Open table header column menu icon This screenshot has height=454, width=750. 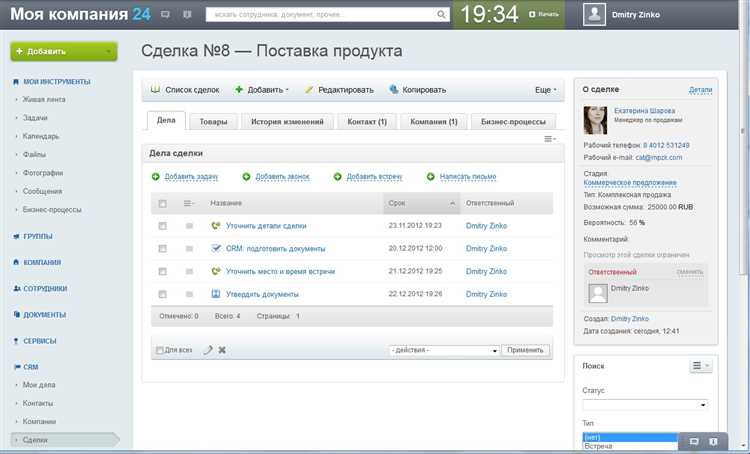pos(189,203)
